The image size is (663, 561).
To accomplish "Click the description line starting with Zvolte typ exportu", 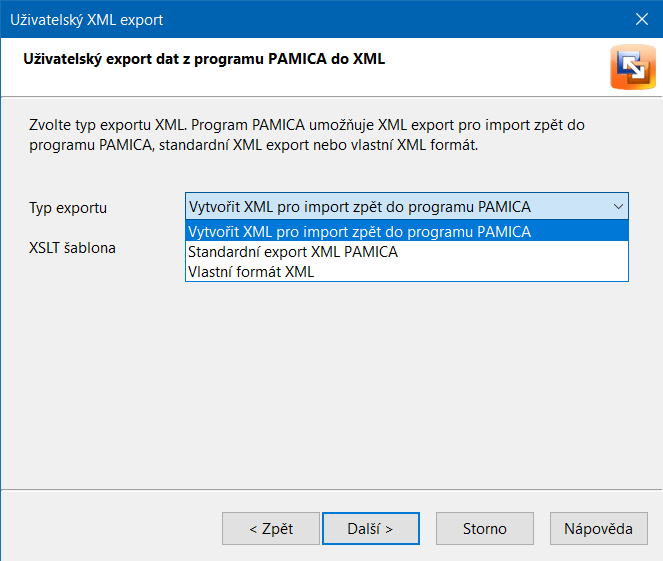I will point(307,125).
